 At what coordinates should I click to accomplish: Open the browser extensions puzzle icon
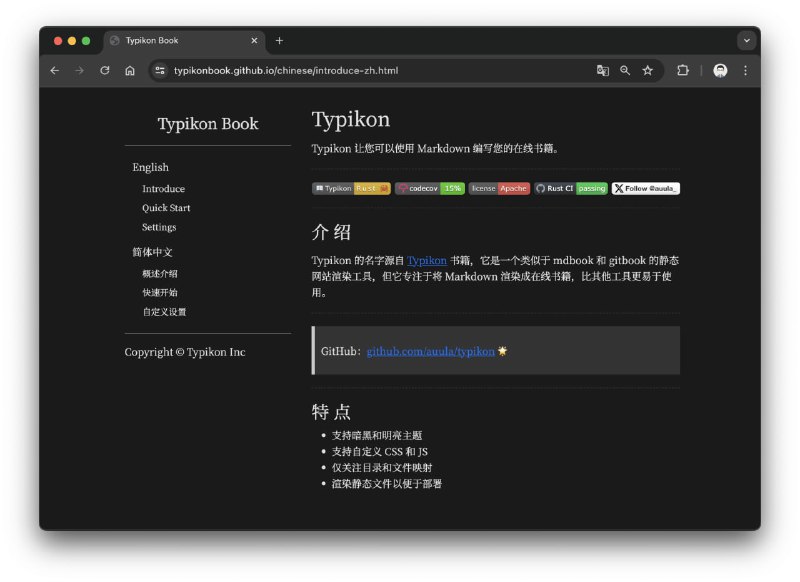683,71
